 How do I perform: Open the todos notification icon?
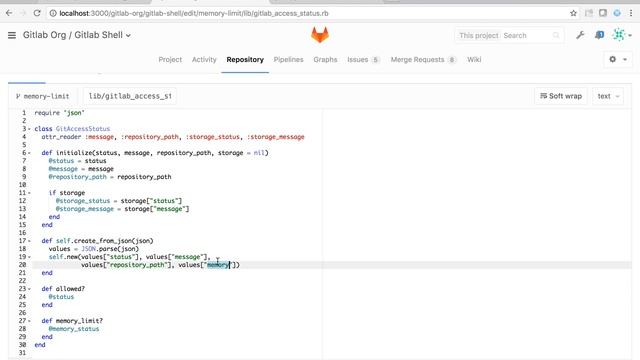pos(599,35)
